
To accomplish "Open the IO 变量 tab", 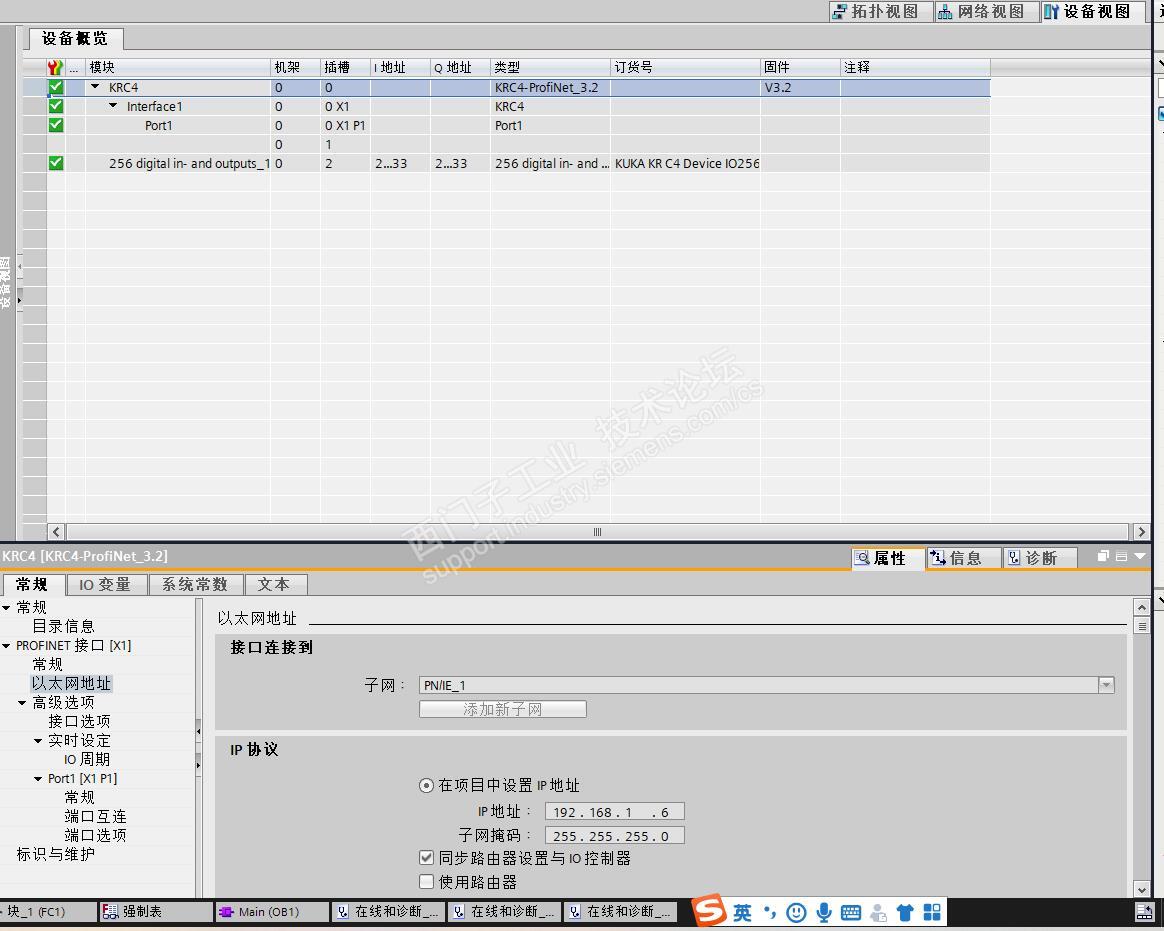I will pyautogui.click(x=105, y=585).
